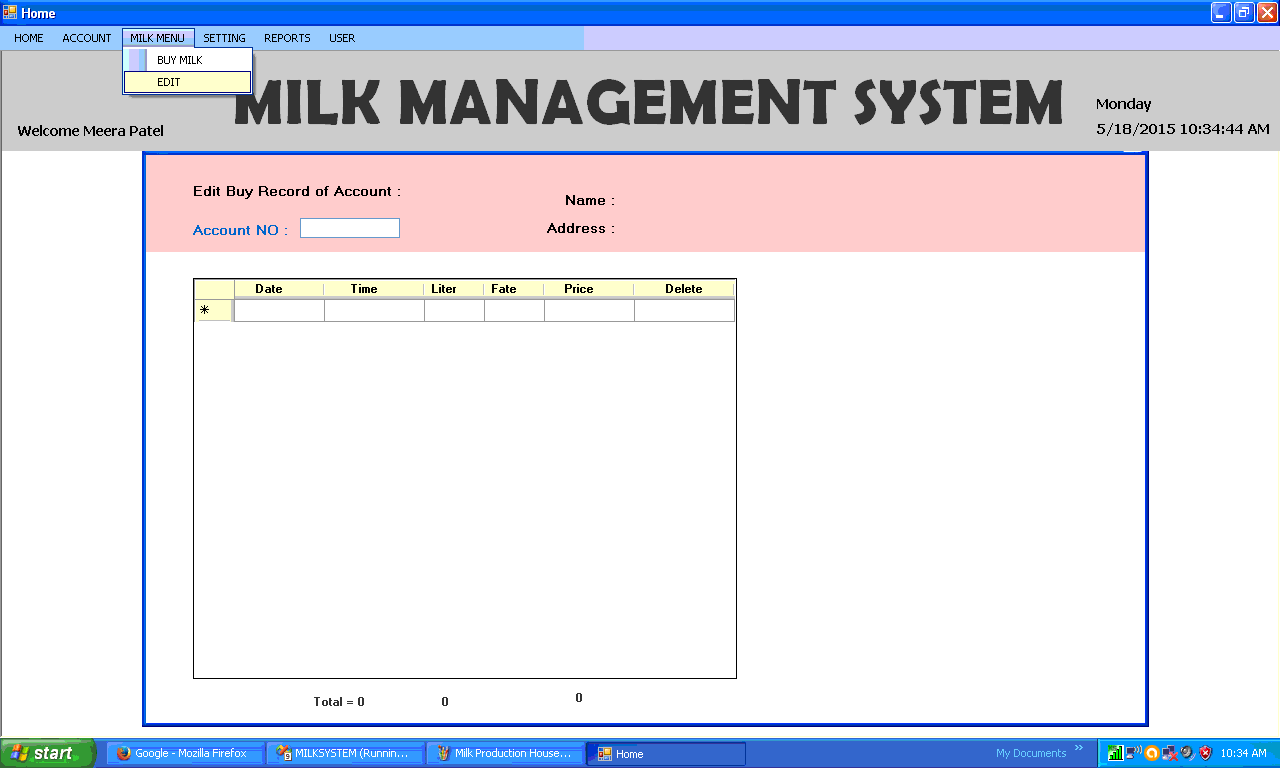Viewport: 1280px width, 768px height.
Task: Click the empty Liter cell in new row
Action: tap(454, 311)
